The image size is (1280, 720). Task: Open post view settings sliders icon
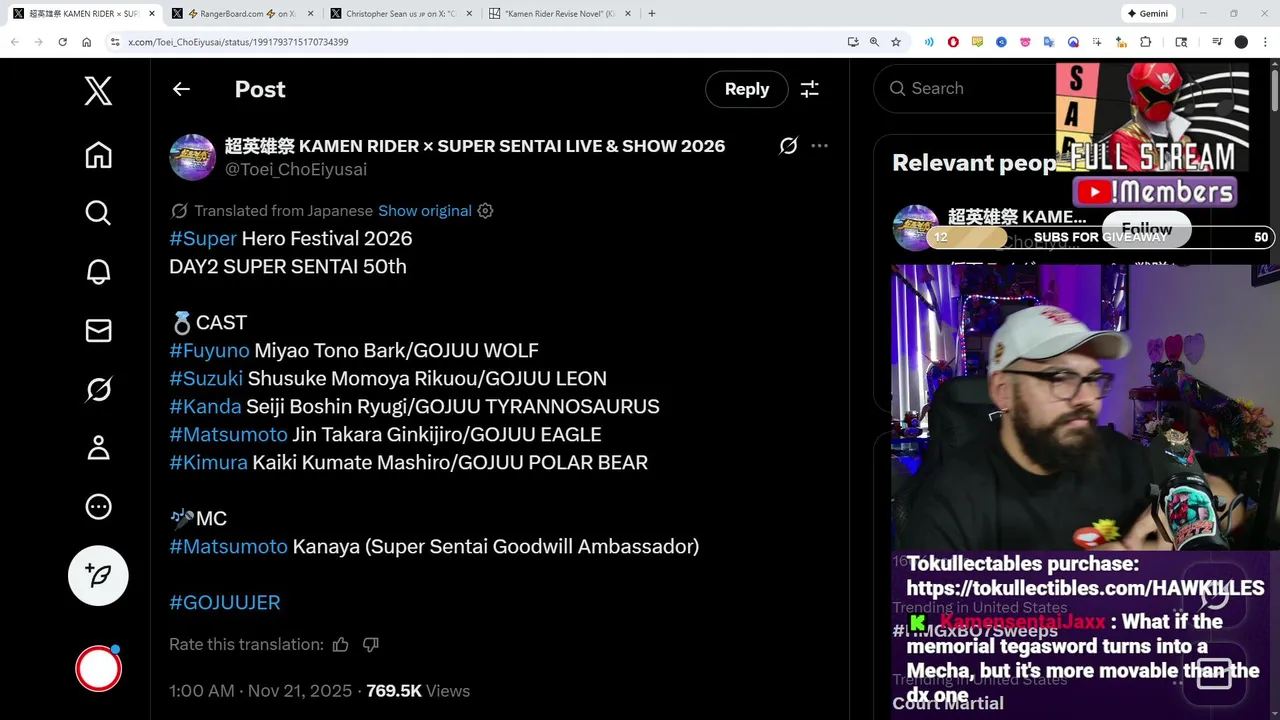[x=809, y=89]
